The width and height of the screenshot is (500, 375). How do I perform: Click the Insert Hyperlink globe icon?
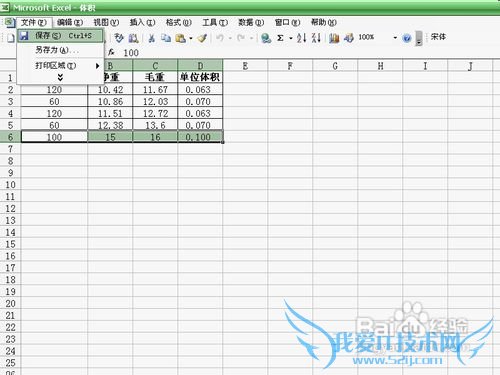(266, 38)
